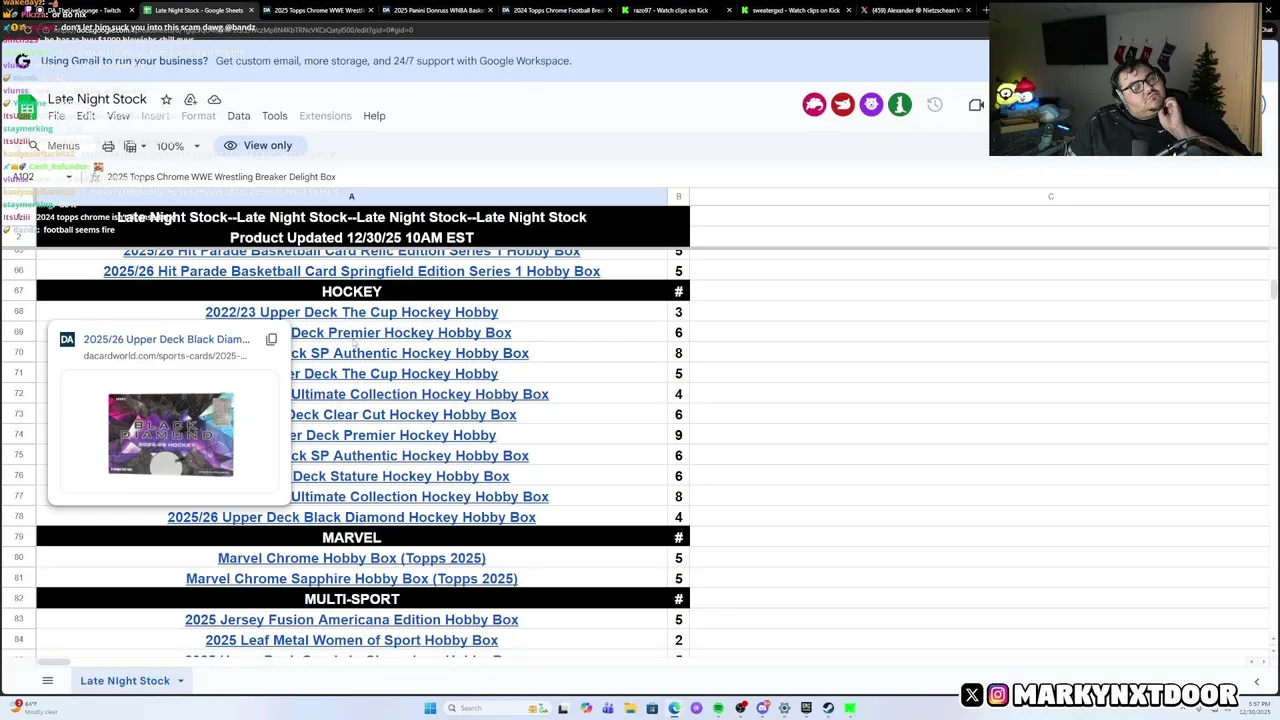Screen dimensions: 1280x720
Task: Open Hit Parade Springfield Edition Series 1 link
Action: coord(351,271)
